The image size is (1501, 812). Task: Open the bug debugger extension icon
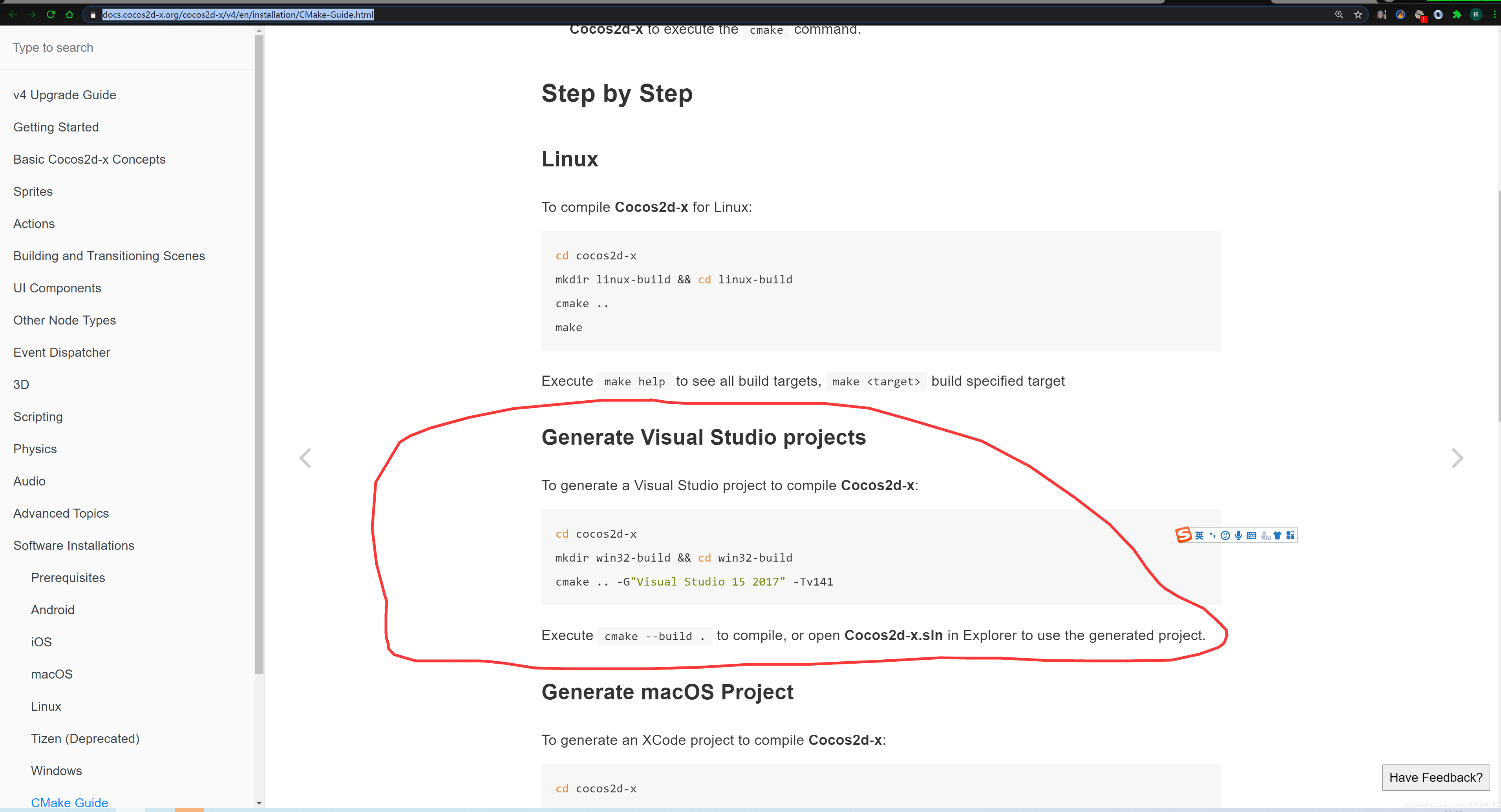1382,15
